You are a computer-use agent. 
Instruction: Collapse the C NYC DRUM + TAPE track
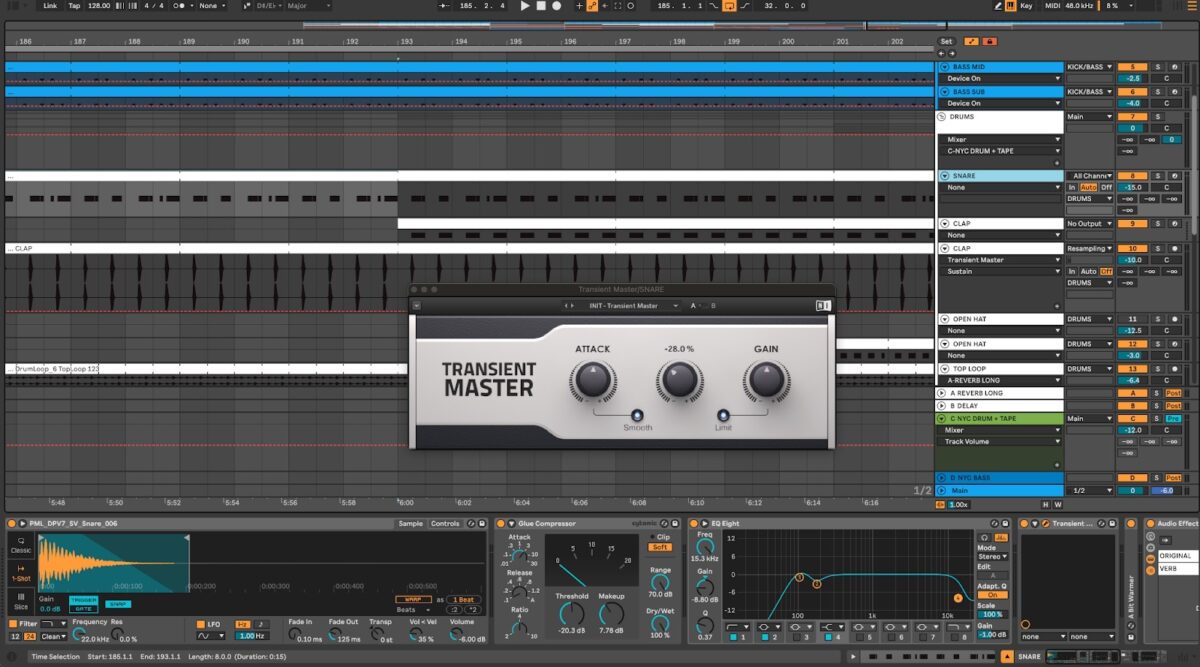coord(941,419)
